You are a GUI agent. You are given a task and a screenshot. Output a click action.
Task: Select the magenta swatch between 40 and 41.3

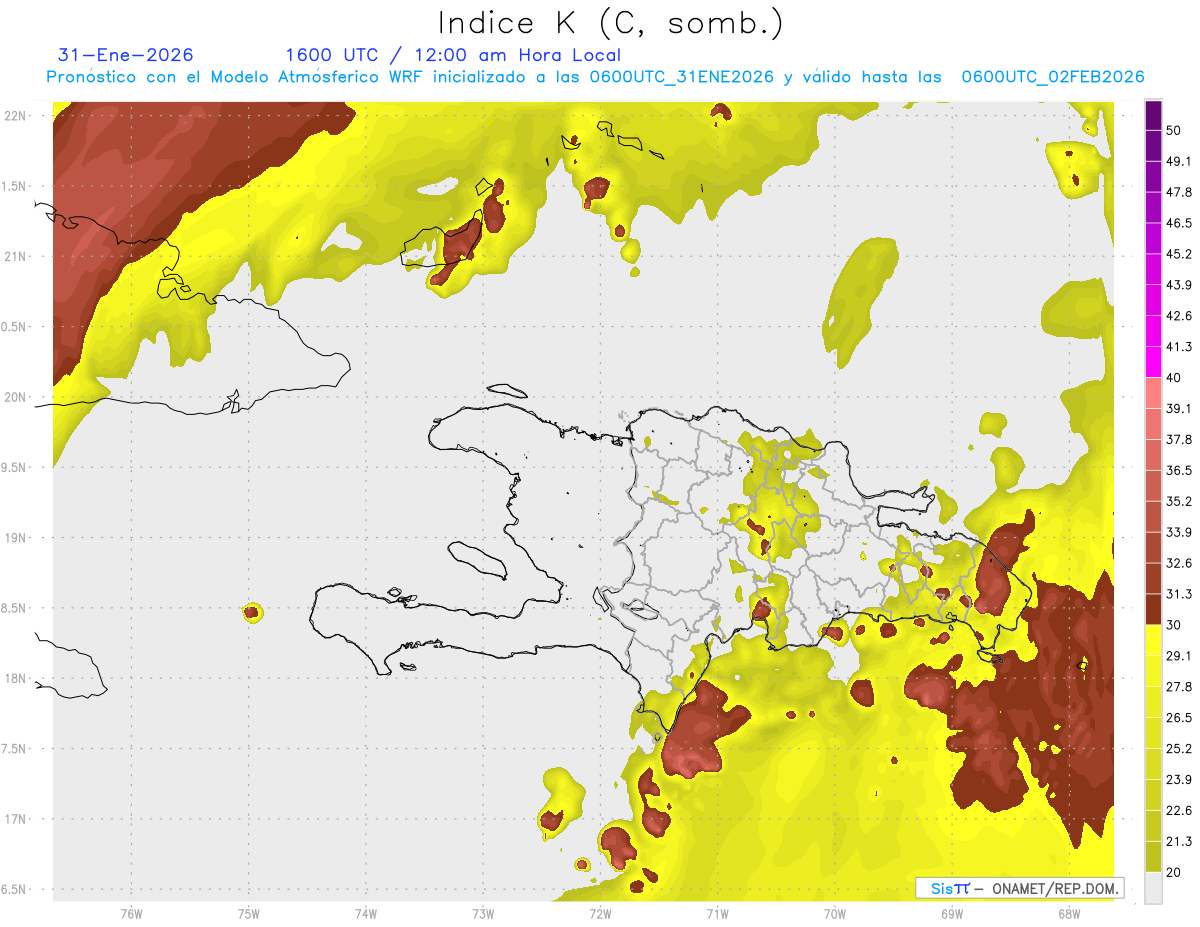pos(1153,362)
